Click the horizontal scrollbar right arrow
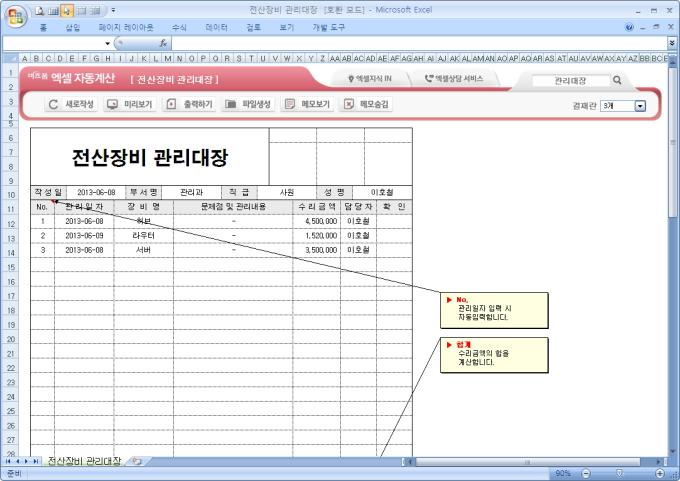 (658, 462)
